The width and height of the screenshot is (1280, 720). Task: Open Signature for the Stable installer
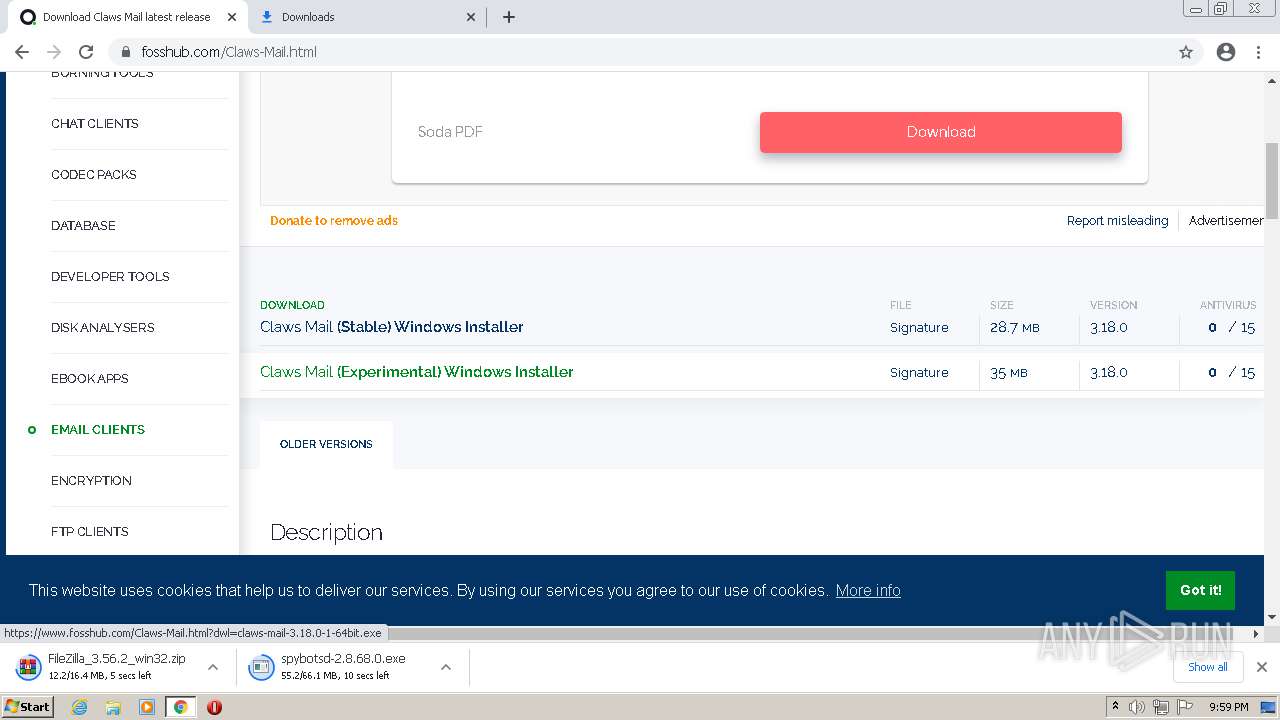(919, 328)
